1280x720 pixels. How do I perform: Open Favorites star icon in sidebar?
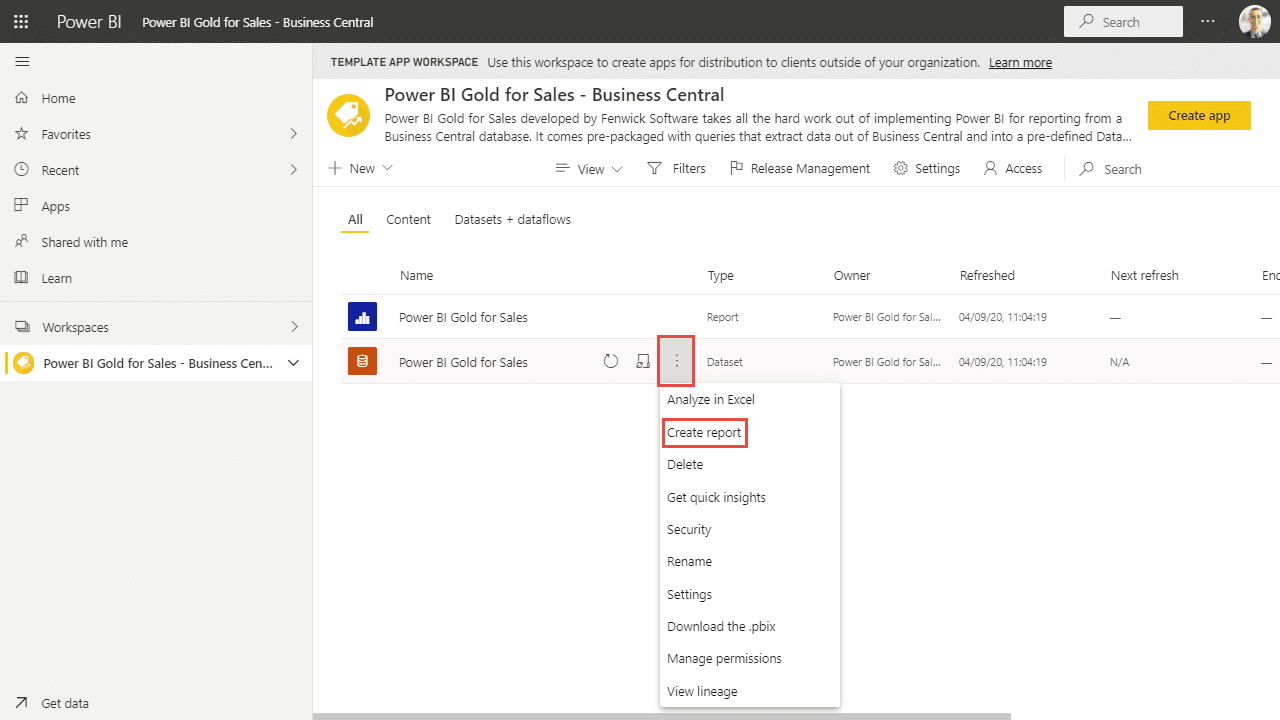click(22, 134)
